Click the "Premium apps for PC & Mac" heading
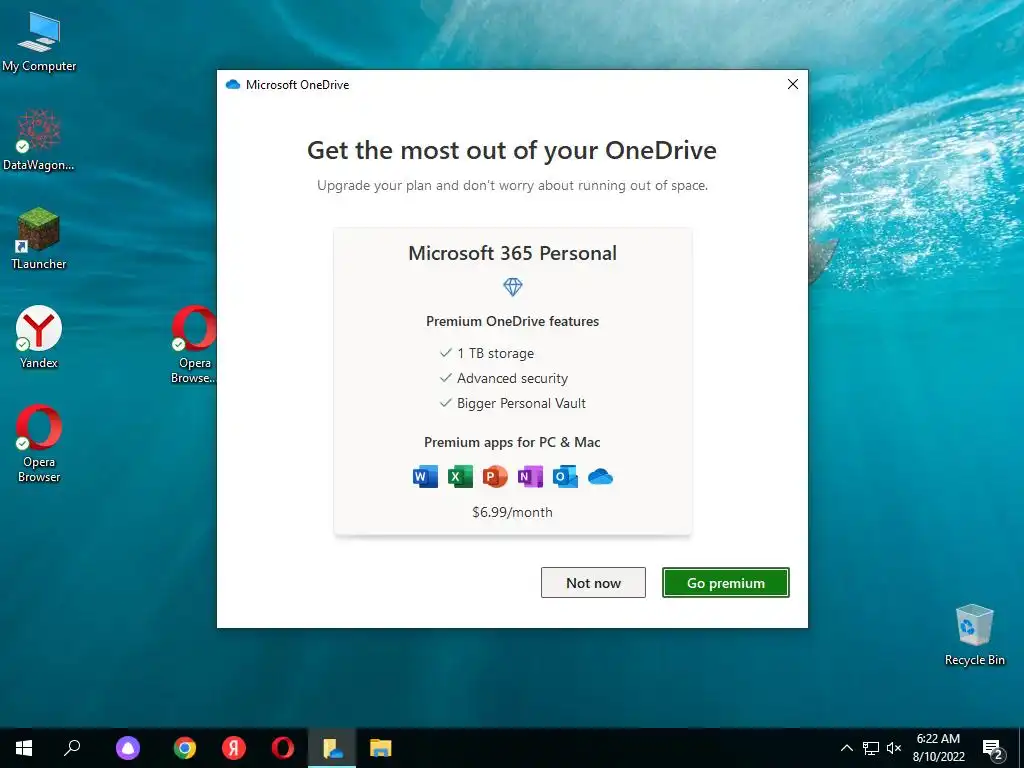This screenshot has width=1024, height=768. click(513, 442)
